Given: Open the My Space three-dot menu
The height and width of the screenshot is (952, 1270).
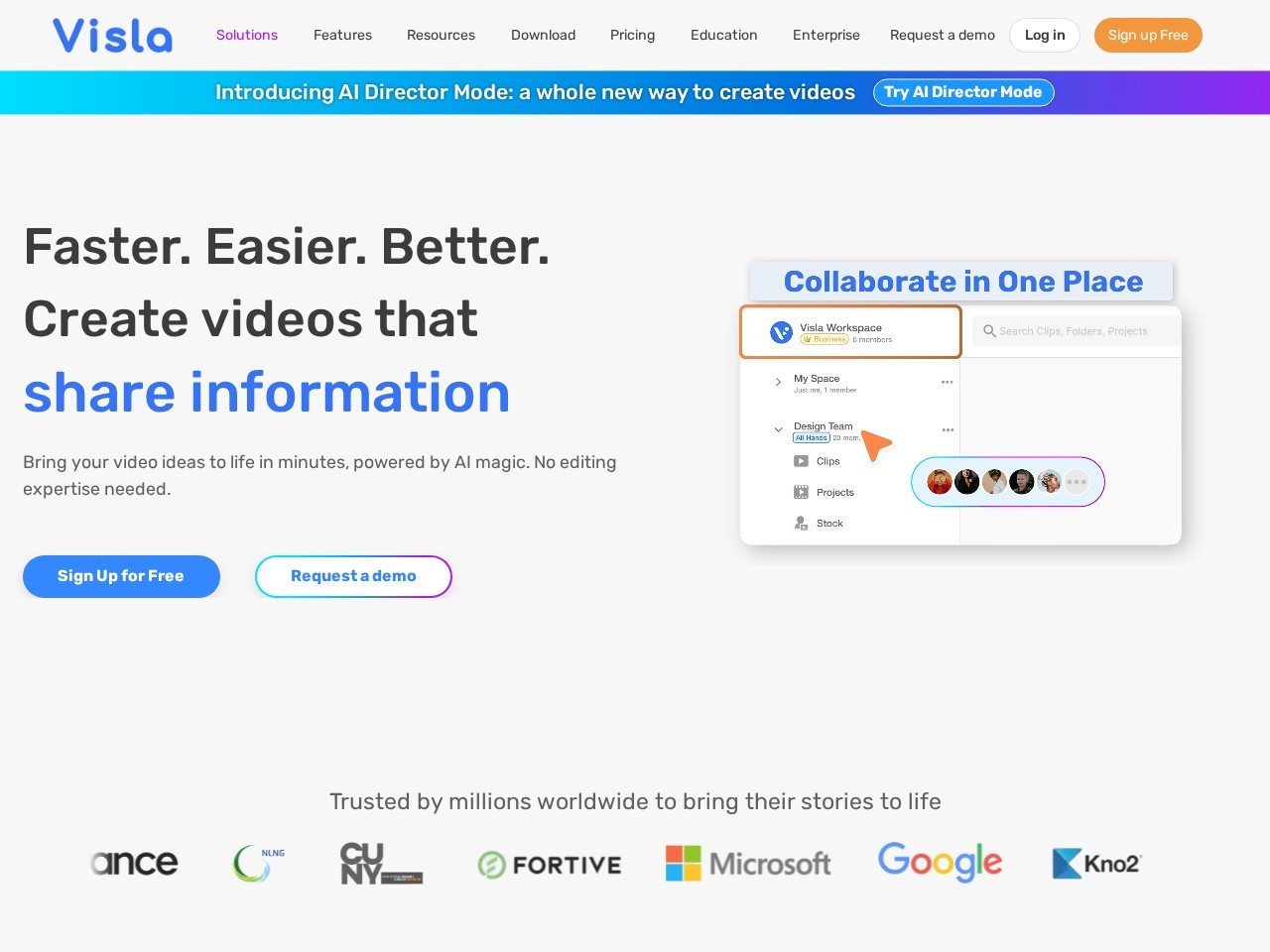Looking at the screenshot, I should (947, 382).
